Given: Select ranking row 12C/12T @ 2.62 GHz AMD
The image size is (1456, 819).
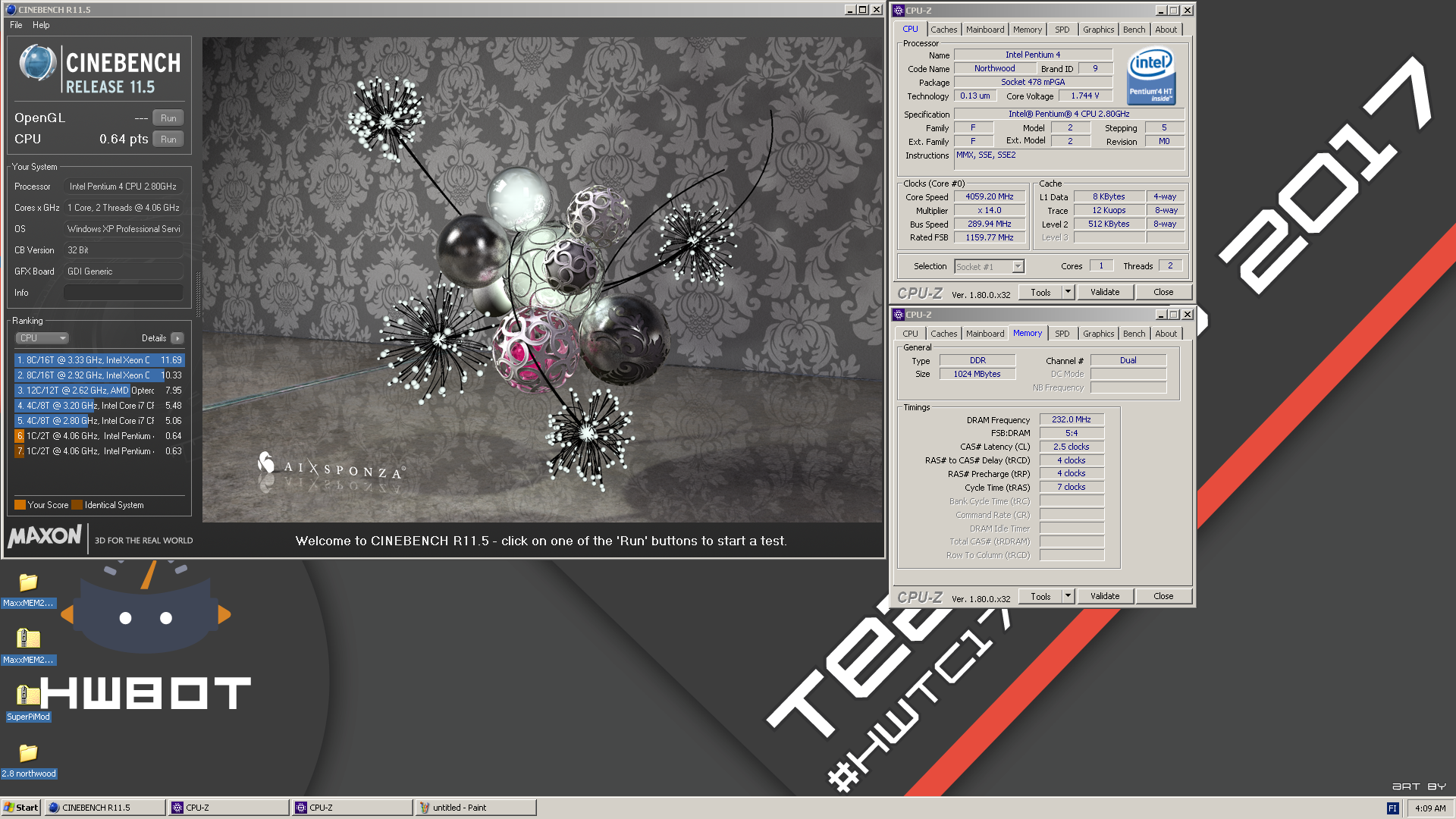Looking at the screenshot, I should pyautogui.click(x=99, y=391).
